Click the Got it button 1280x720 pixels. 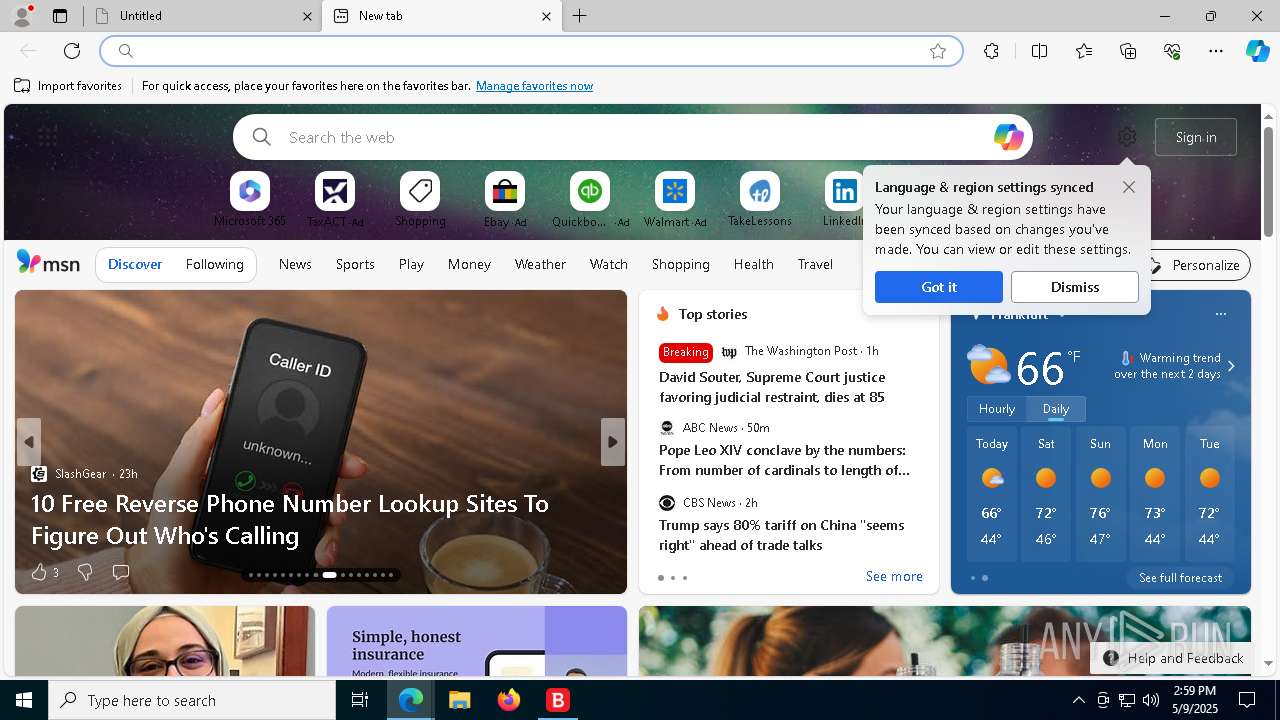[x=939, y=287]
